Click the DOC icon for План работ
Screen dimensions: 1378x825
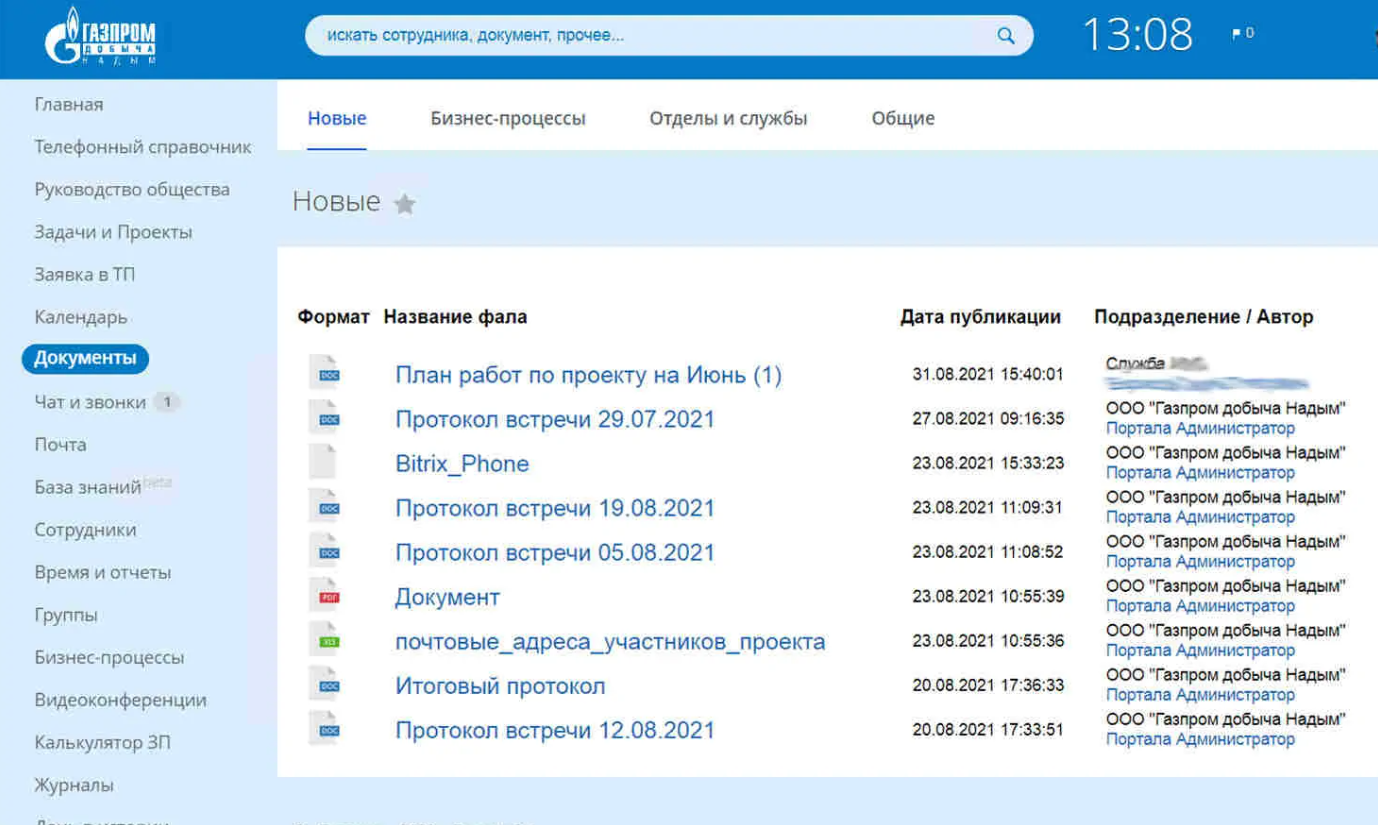click(x=325, y=374)
